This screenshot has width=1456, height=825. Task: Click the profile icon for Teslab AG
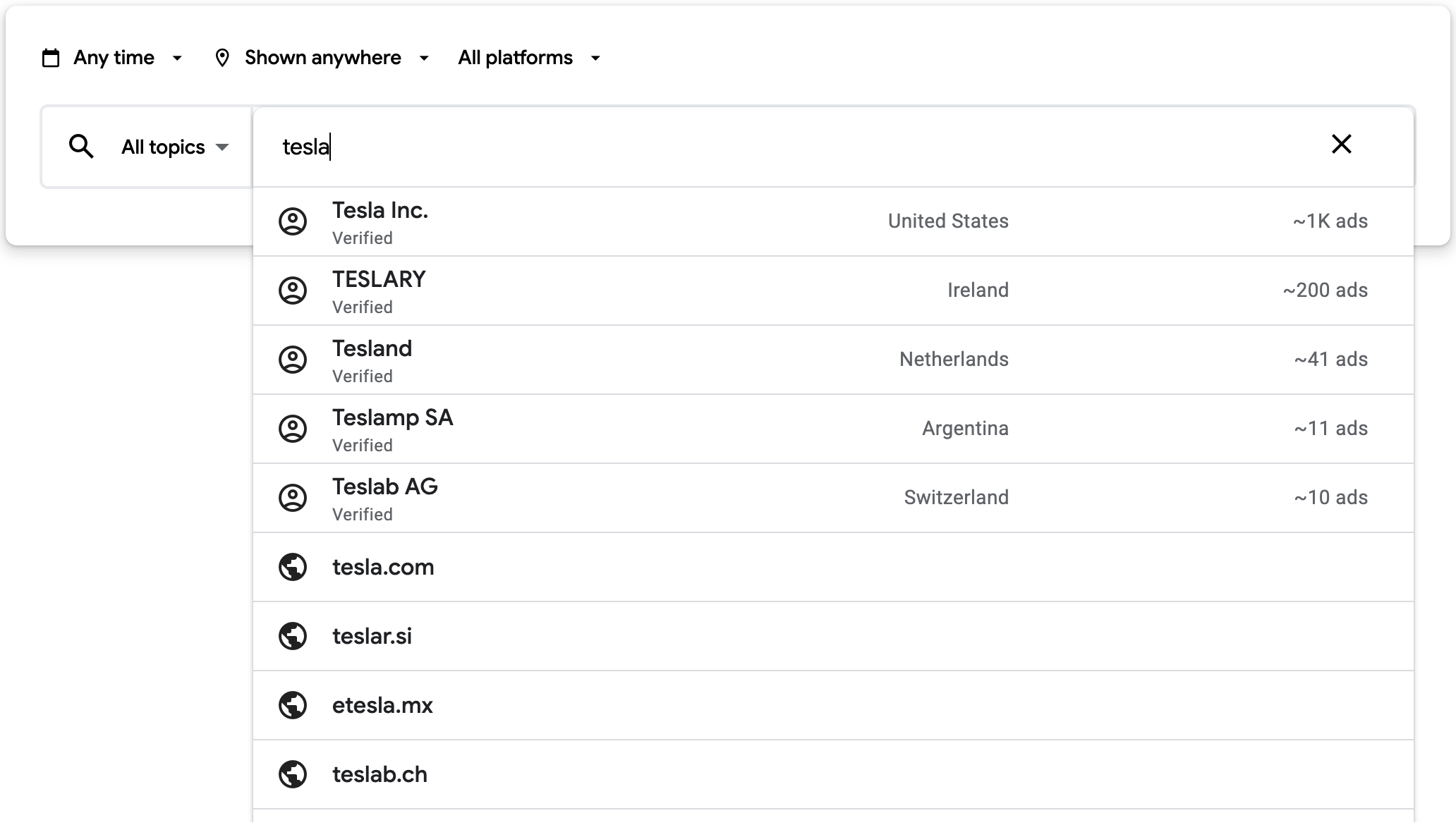pos(293,498)
